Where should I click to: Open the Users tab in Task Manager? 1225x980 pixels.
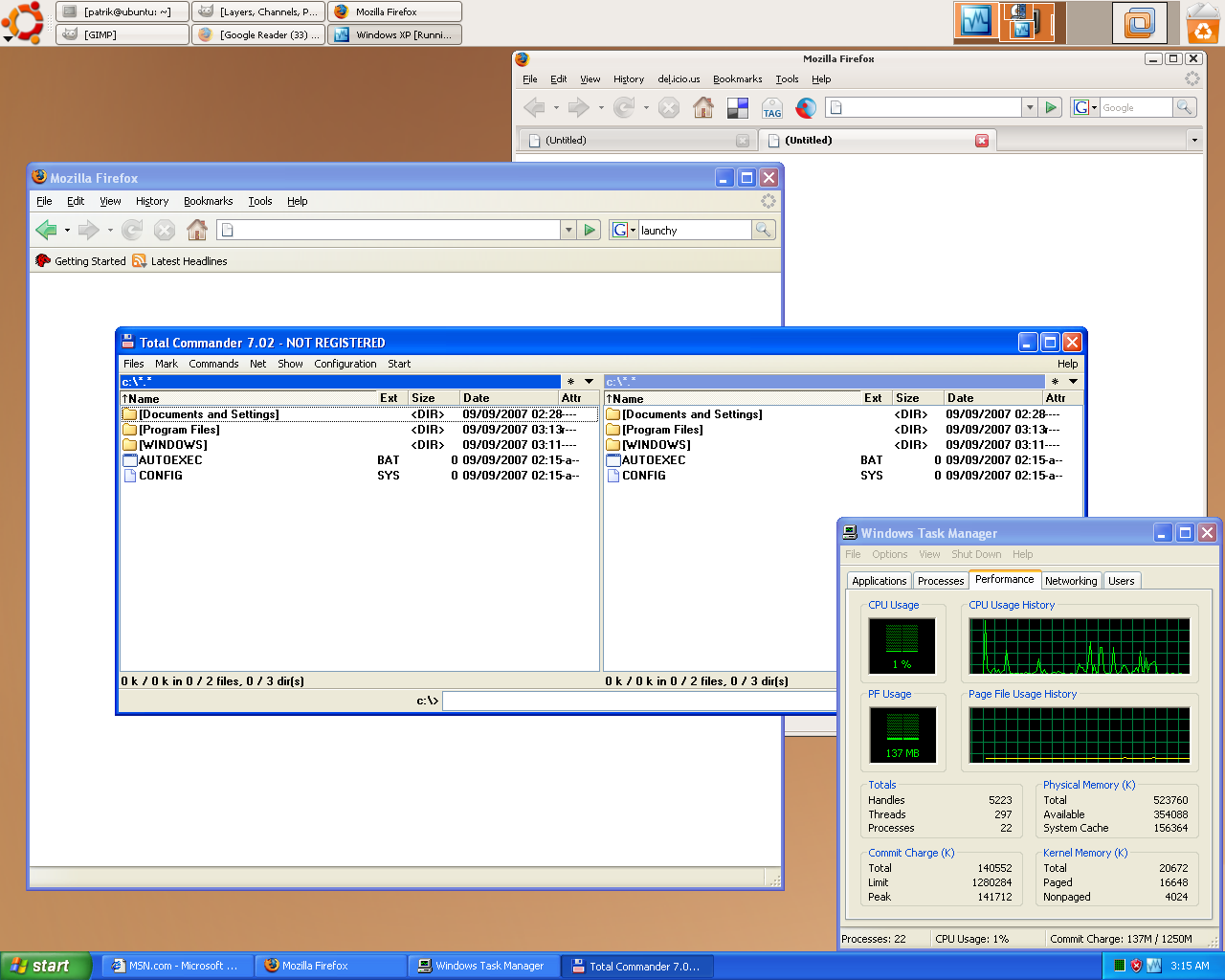(x=1122, y=581)
